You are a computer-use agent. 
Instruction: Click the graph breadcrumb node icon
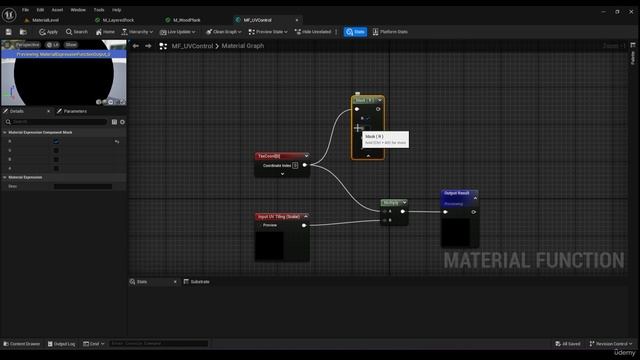click(x=163, y=46)
